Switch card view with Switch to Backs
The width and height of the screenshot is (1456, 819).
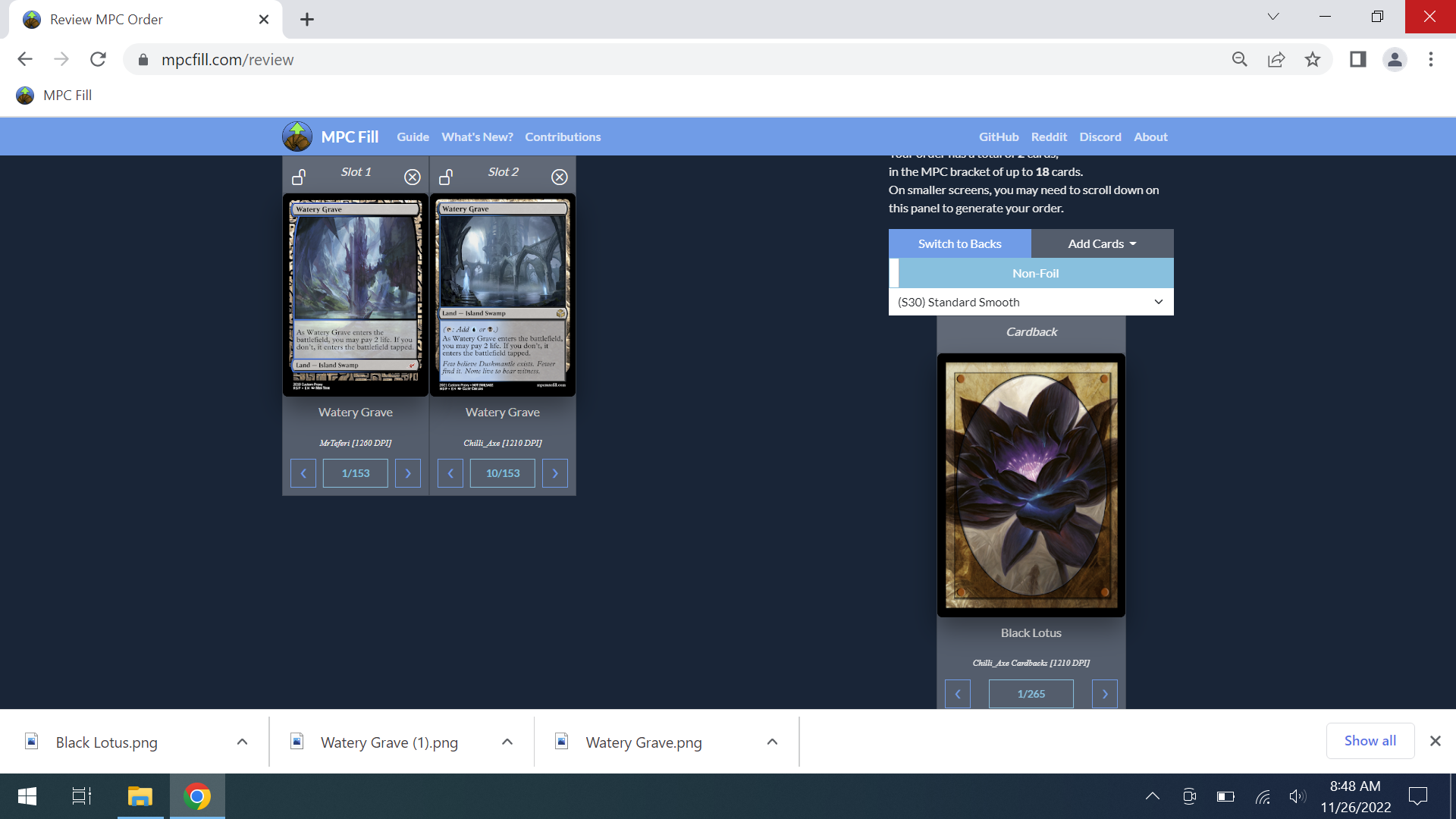click(959, 243)
